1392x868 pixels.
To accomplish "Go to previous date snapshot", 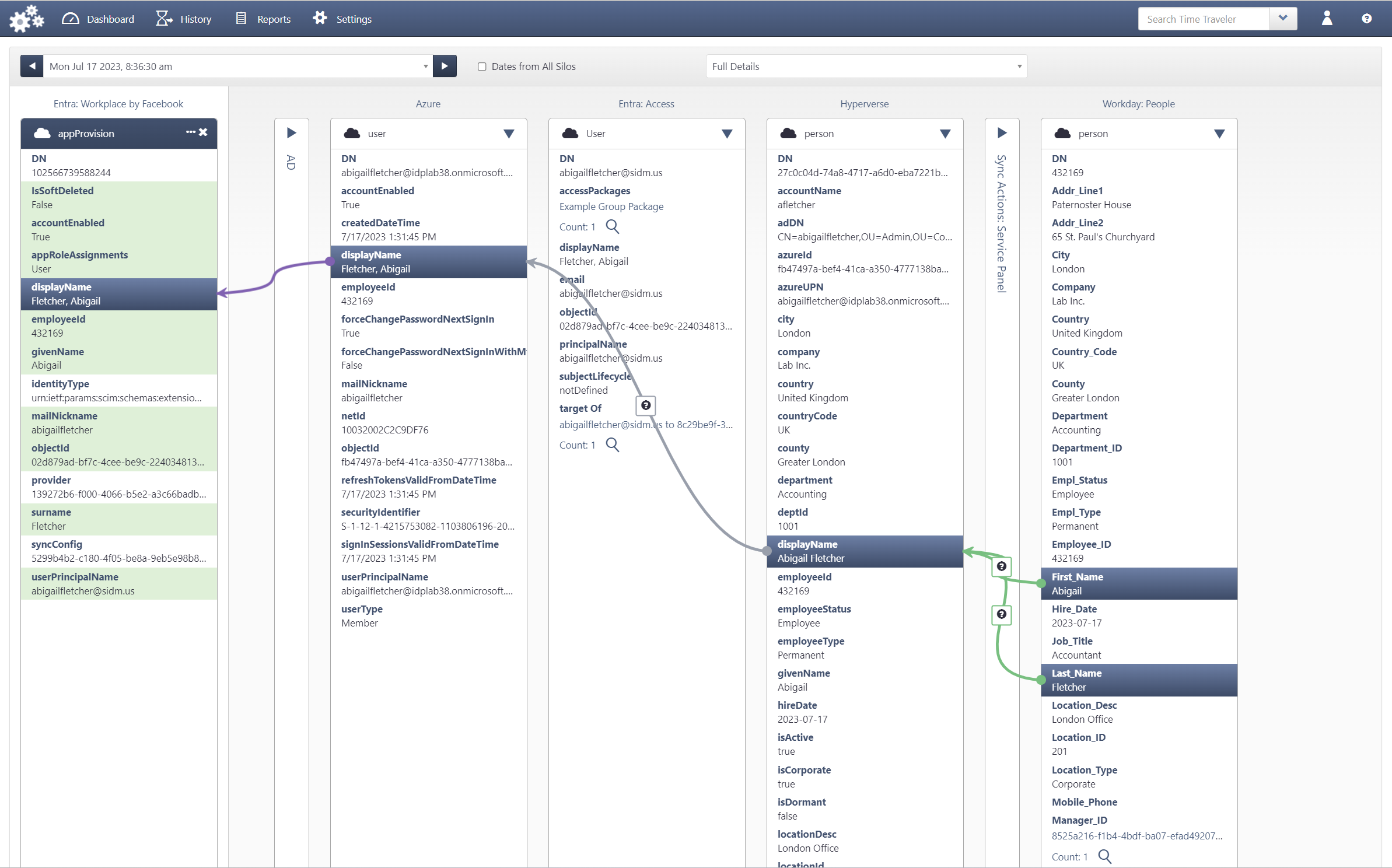I will click(x=32, y=66).
